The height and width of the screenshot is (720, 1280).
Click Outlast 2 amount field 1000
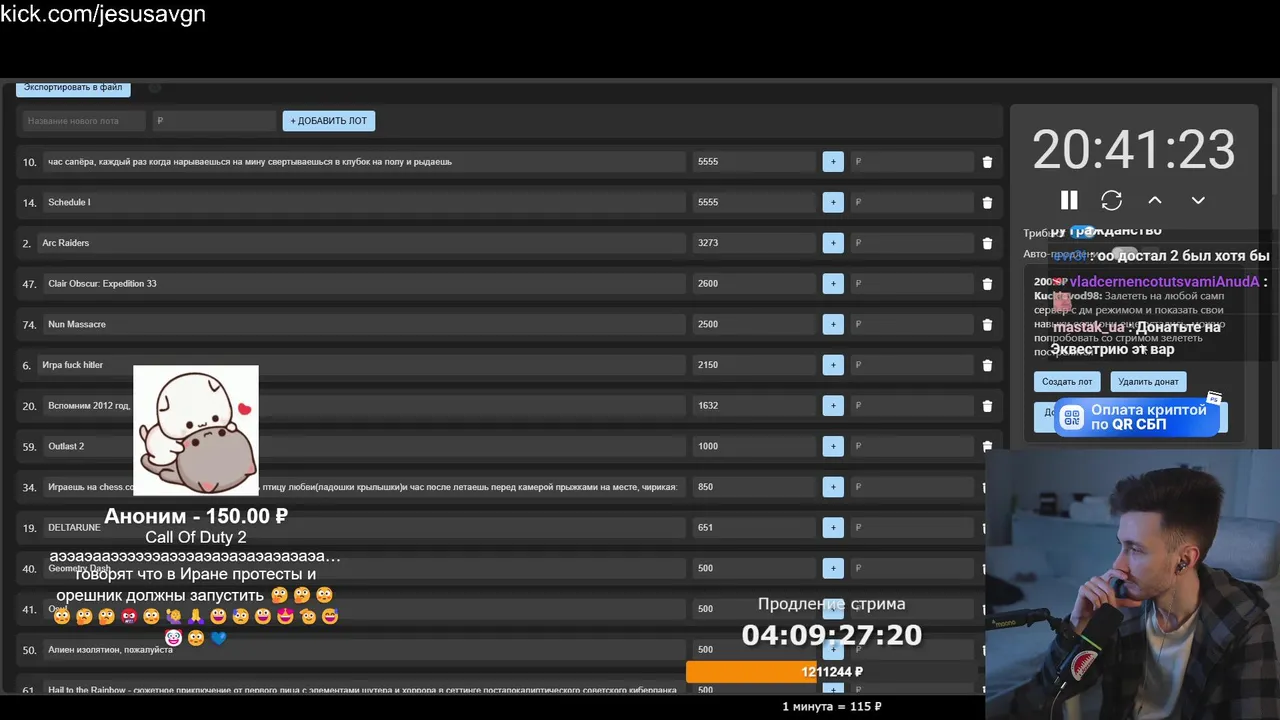tap(754, 446)
